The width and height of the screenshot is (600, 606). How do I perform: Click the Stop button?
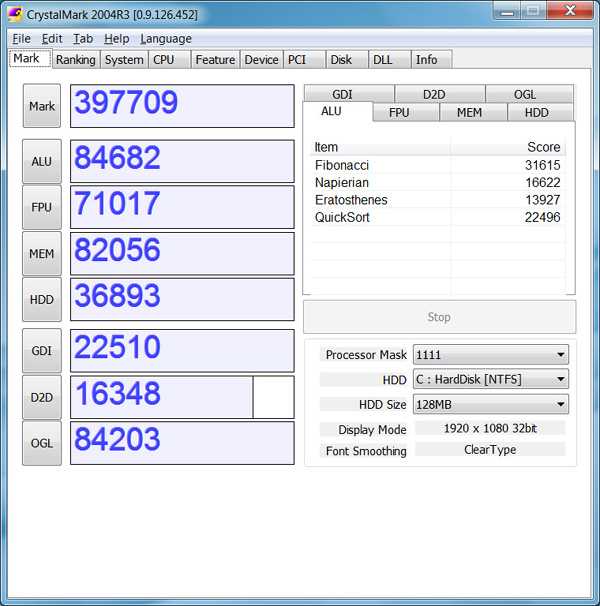(x=440, y=317)
